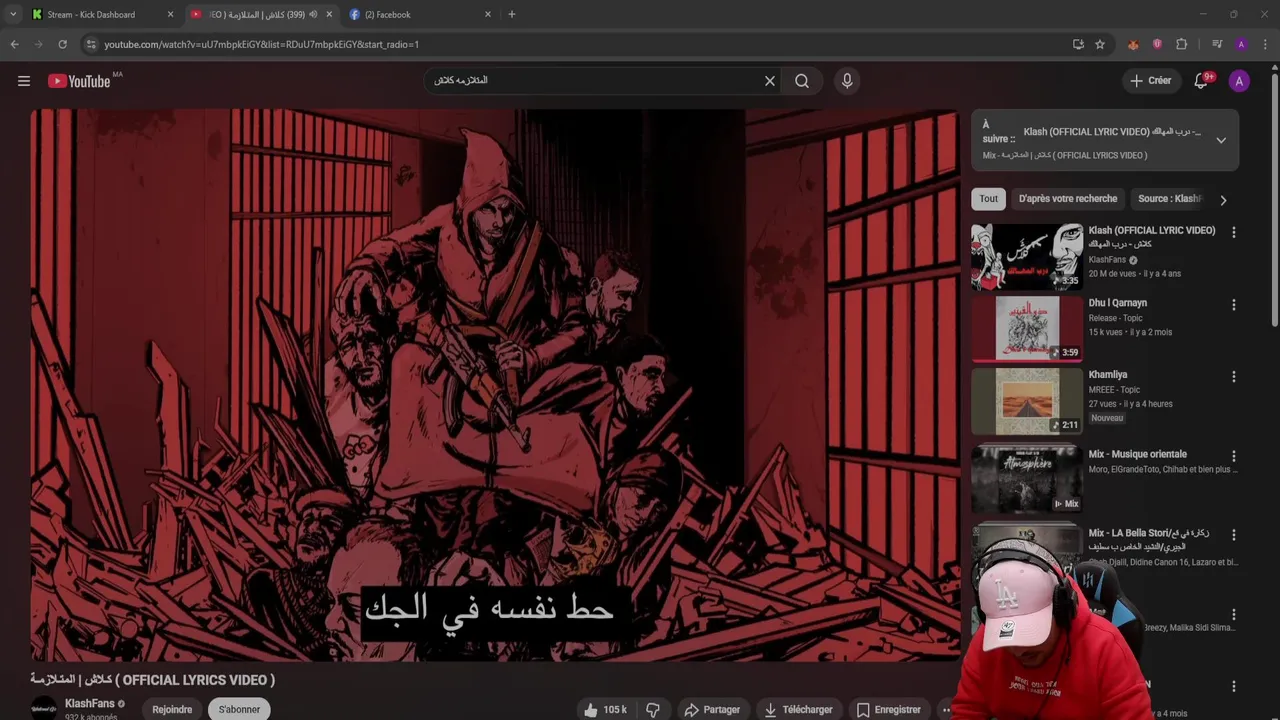Share video with Partager
The image size is (1280, 720).
pos(712,710)
